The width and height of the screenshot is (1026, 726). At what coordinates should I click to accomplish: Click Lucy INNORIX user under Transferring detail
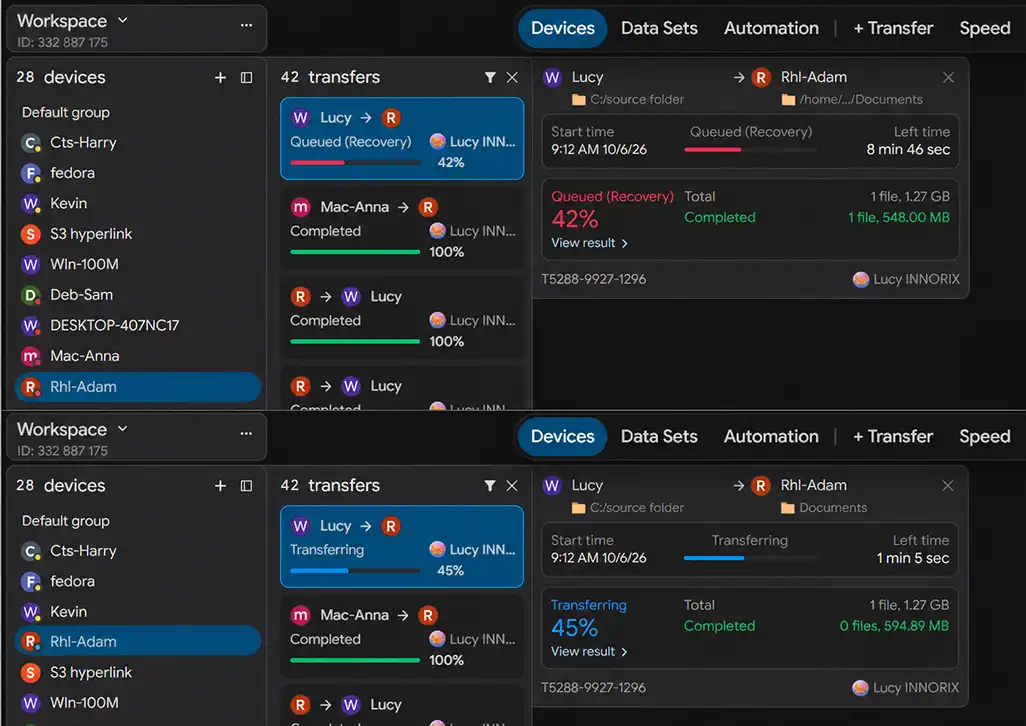tap(906, 688)
